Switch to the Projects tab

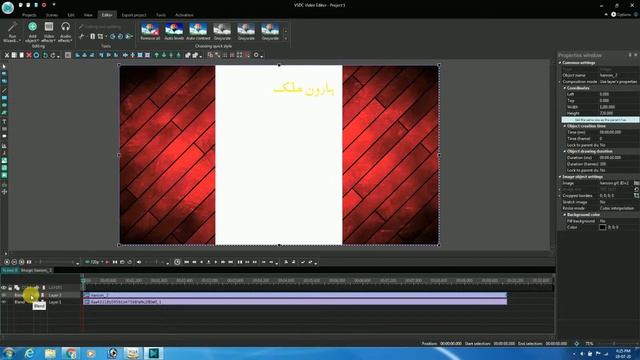pos(29,15)
